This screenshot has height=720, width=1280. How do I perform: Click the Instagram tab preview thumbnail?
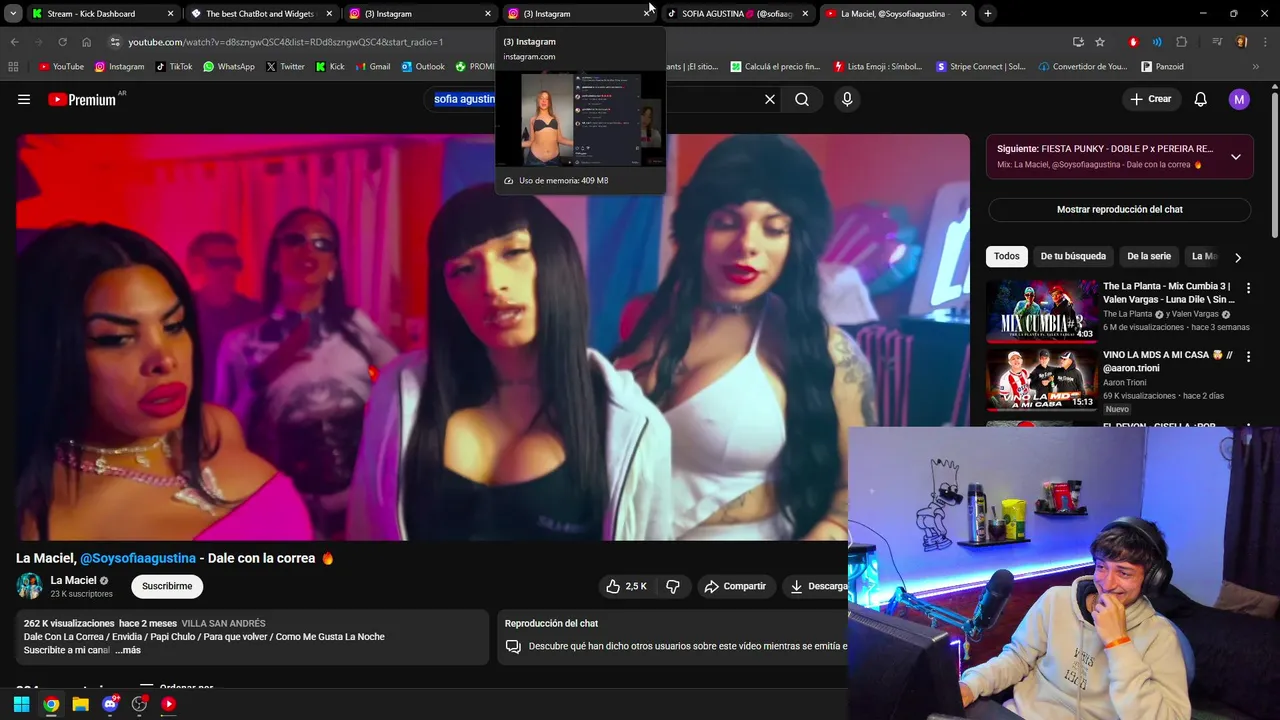pos(580,118)
